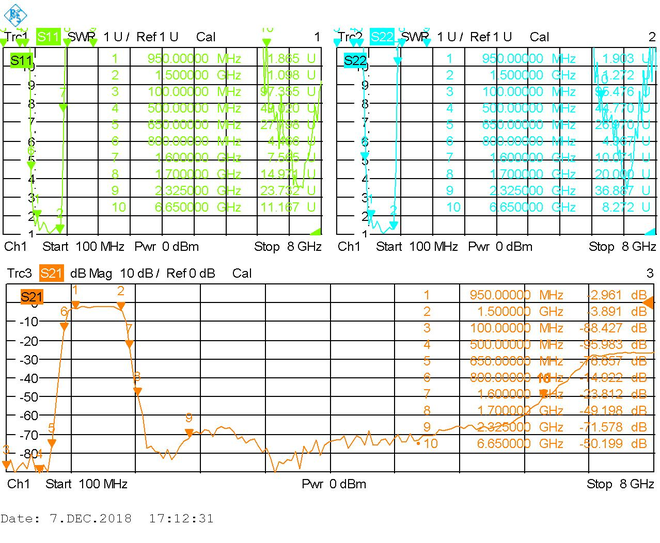The width and height of the screenshot is (660, 543).
Task: Select marker 1 triangle on the S21 trace
Action: 76,305
